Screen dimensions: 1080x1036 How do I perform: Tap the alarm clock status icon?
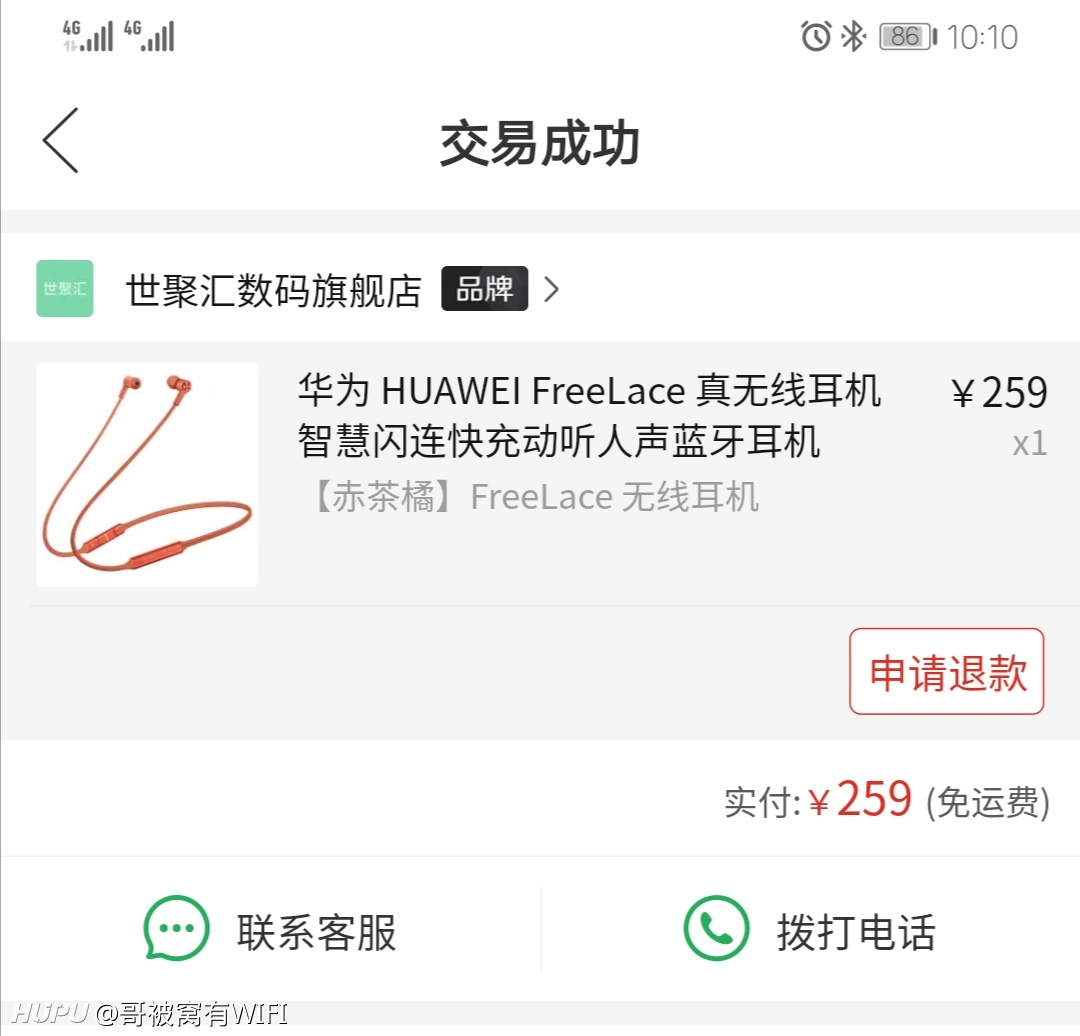tap(816, 36)
